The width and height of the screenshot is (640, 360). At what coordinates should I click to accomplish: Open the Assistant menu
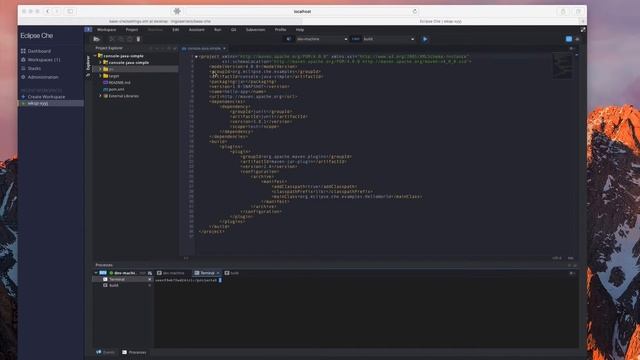coord(196,30)
